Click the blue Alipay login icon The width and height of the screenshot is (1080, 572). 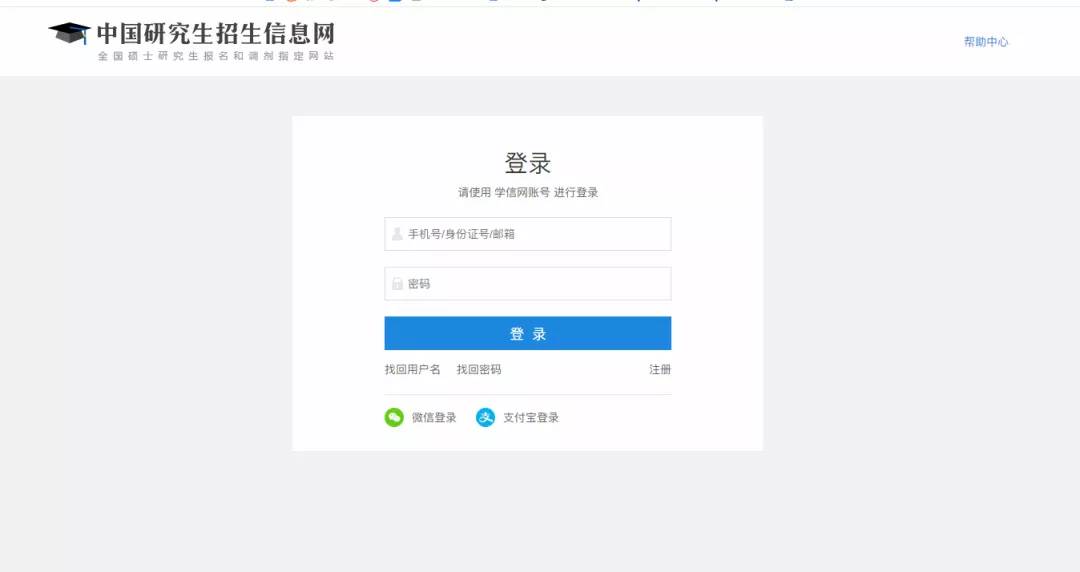(486, 417)
